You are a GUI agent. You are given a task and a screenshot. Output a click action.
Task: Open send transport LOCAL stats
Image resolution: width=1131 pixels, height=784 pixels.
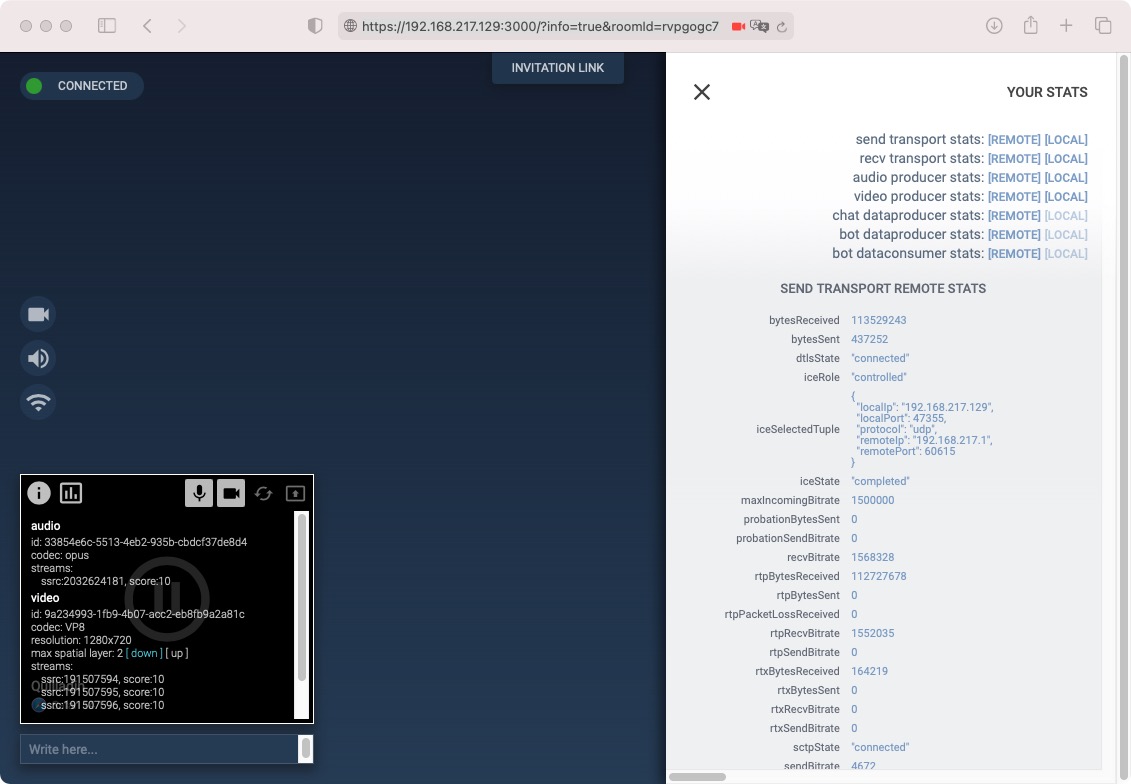1066,140
